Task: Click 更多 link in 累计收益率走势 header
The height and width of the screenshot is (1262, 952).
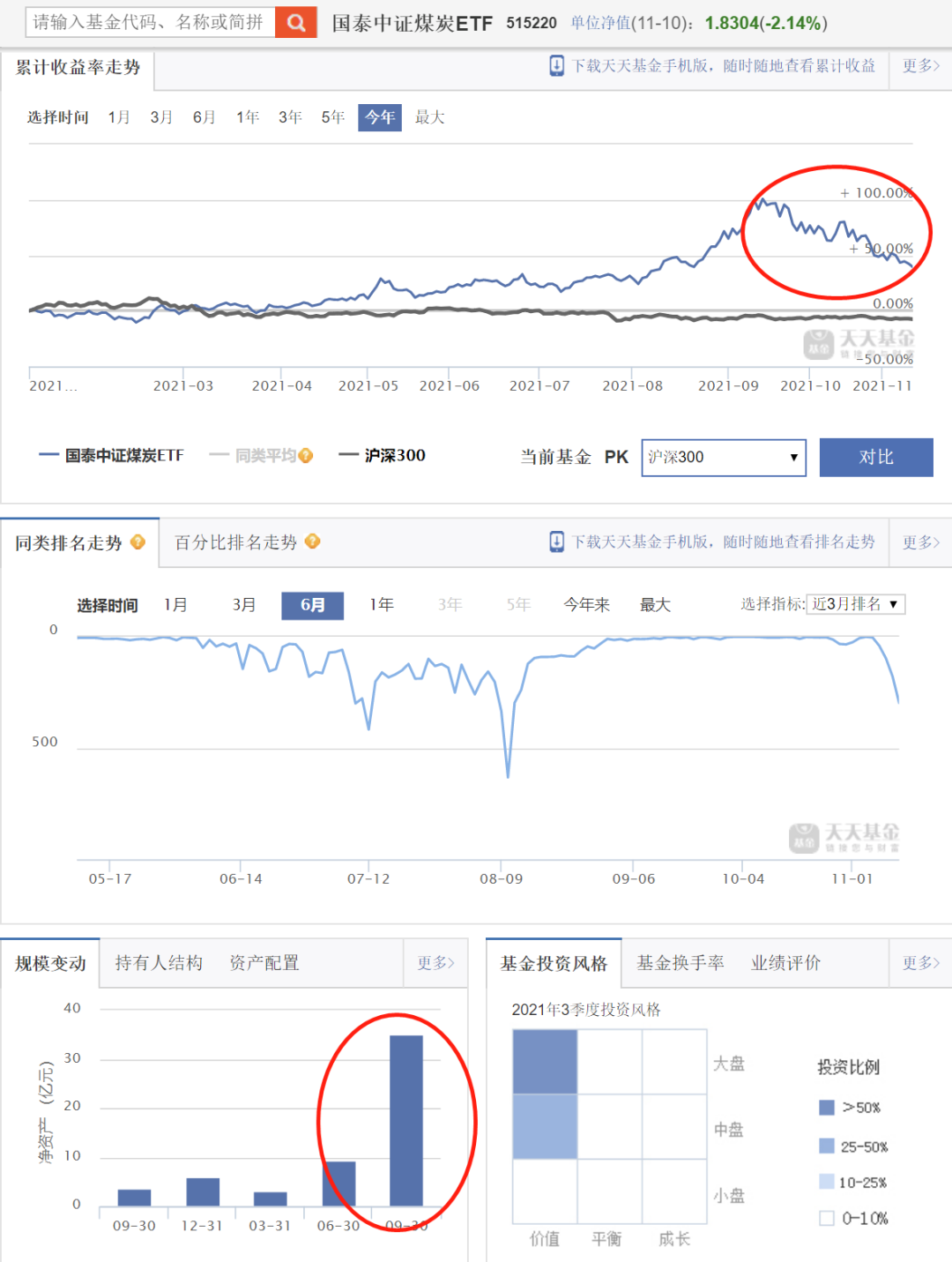Action: pos(920,66)
